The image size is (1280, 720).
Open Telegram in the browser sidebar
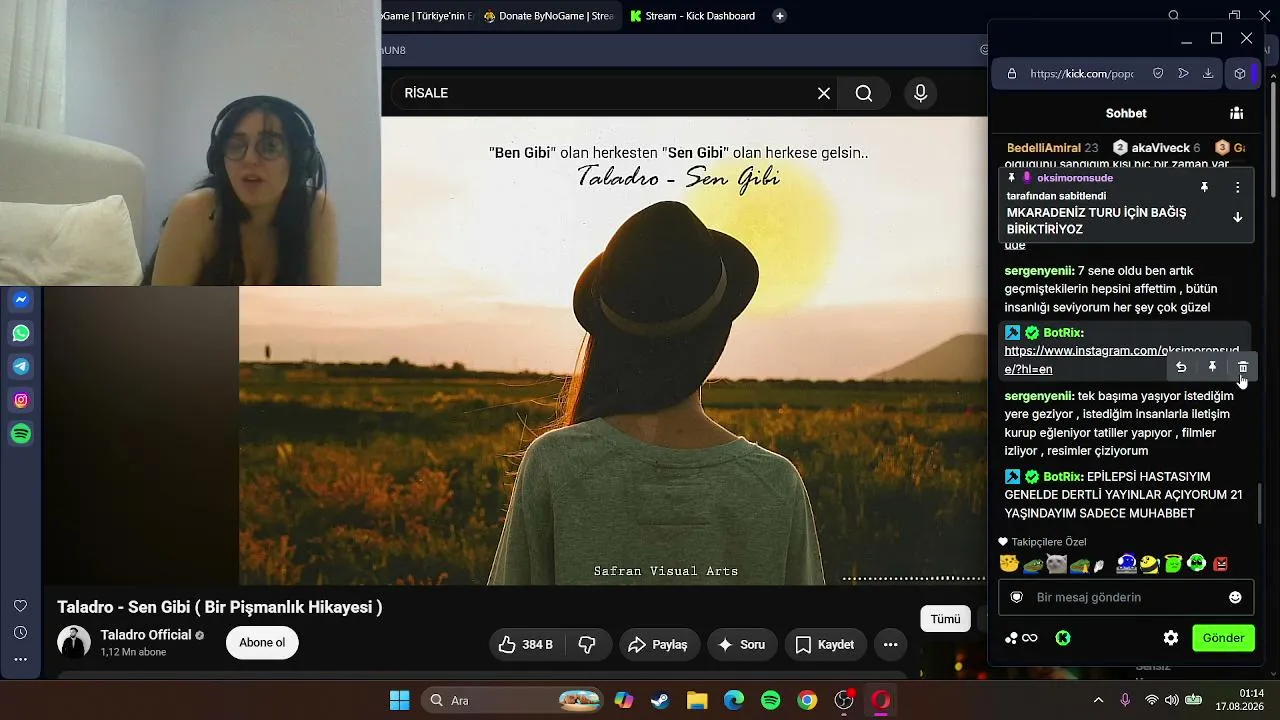pos(21,367)
